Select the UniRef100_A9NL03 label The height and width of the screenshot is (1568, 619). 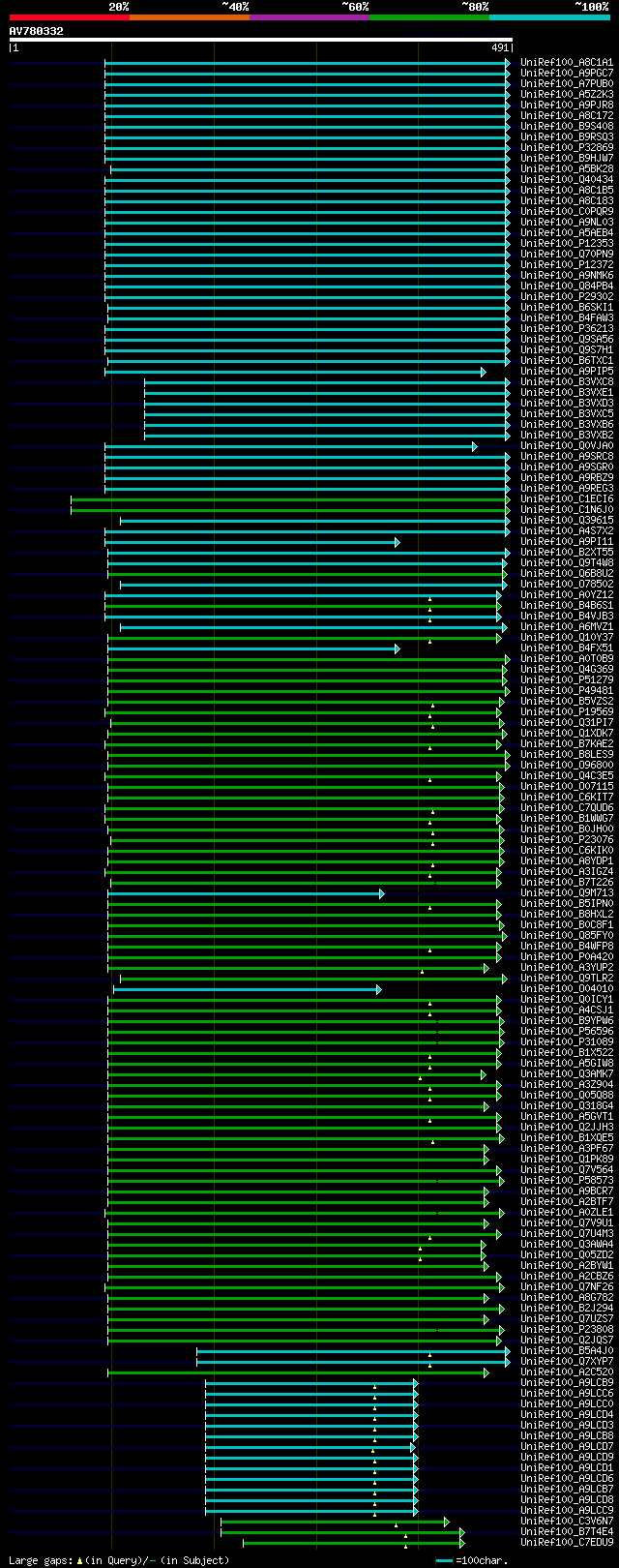567,223
